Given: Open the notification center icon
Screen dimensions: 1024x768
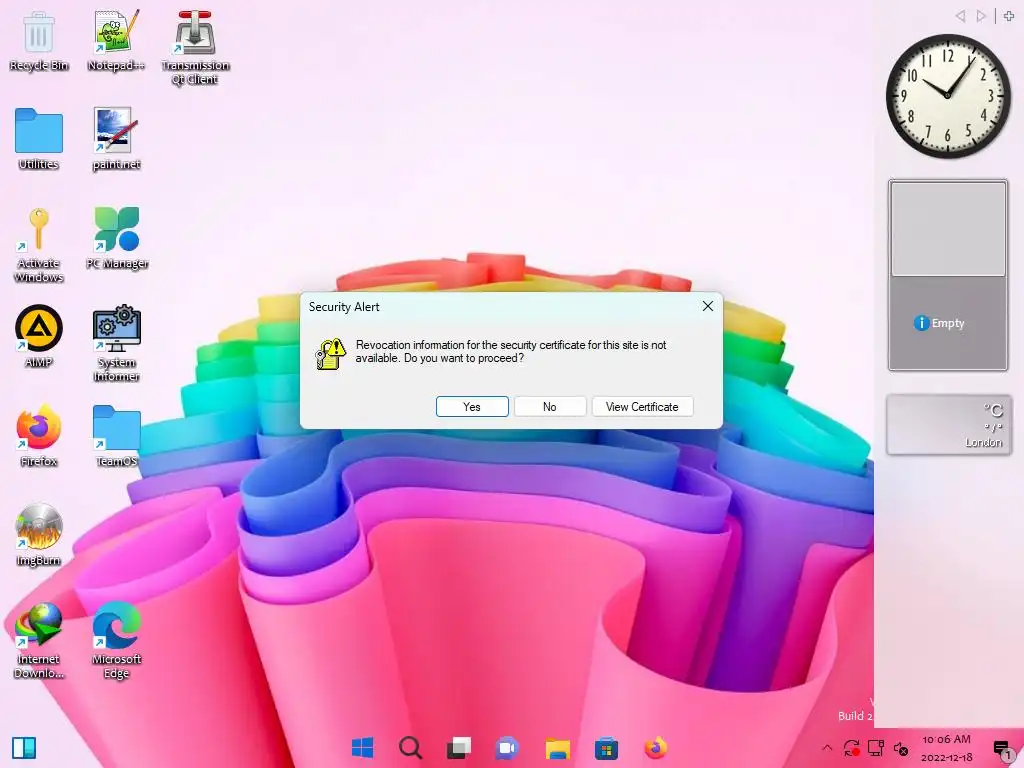Looking at the screenshot, I should coord(1001,749).
